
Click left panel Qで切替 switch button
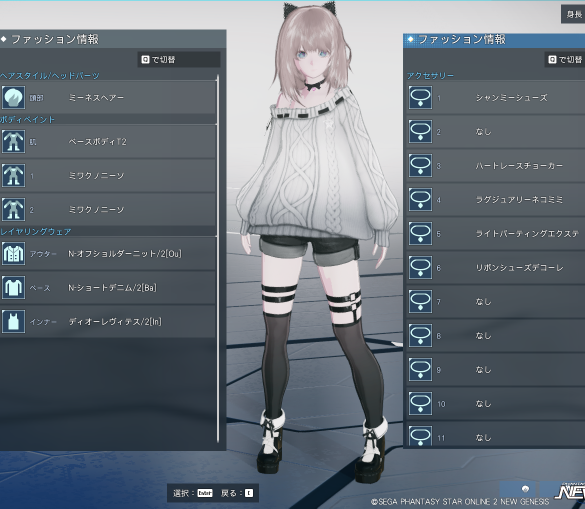179,59
